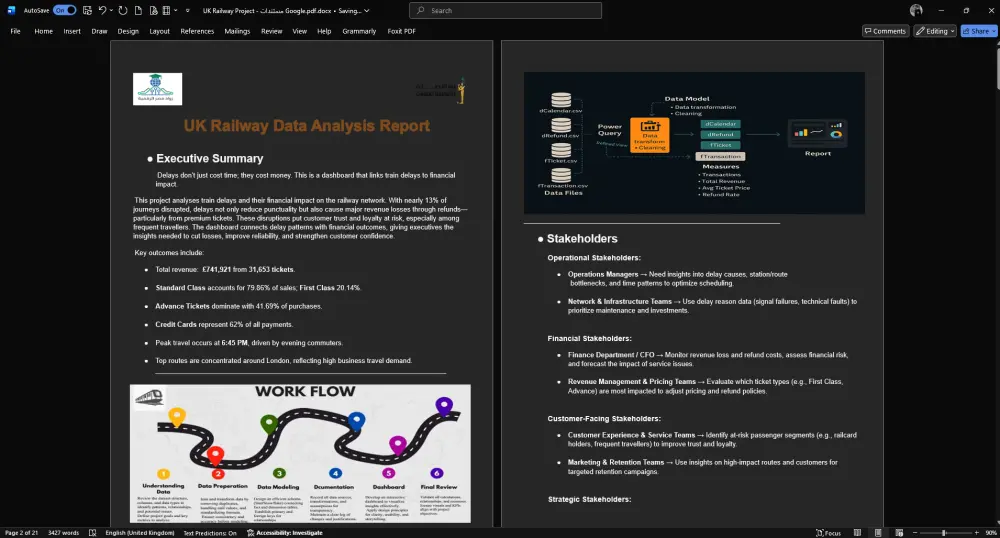Screen dimensions: 1000x538
Task: Undo the last action
Action: pos(102,10)
